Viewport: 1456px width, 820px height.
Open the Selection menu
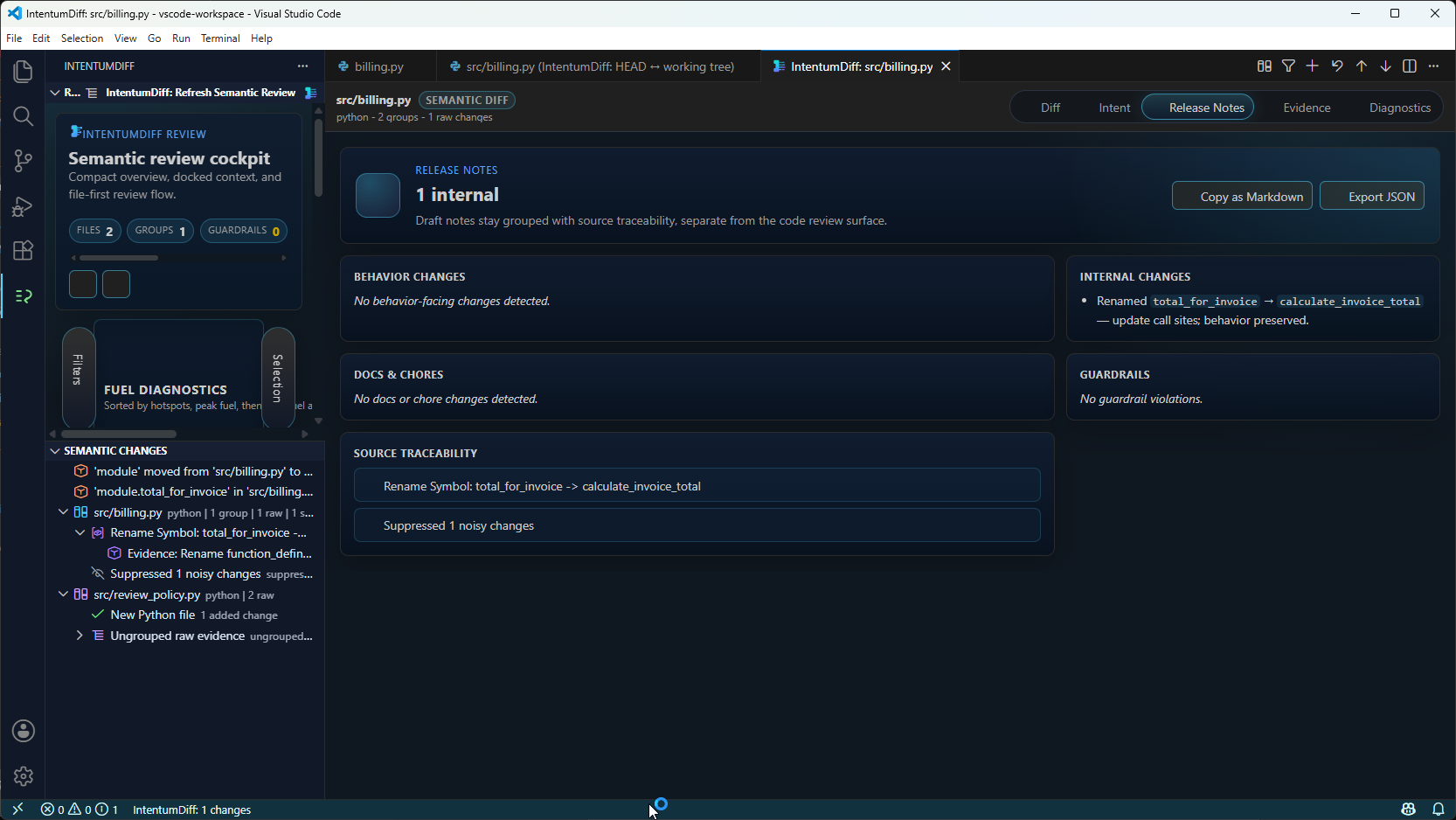(x=82, y=38)
